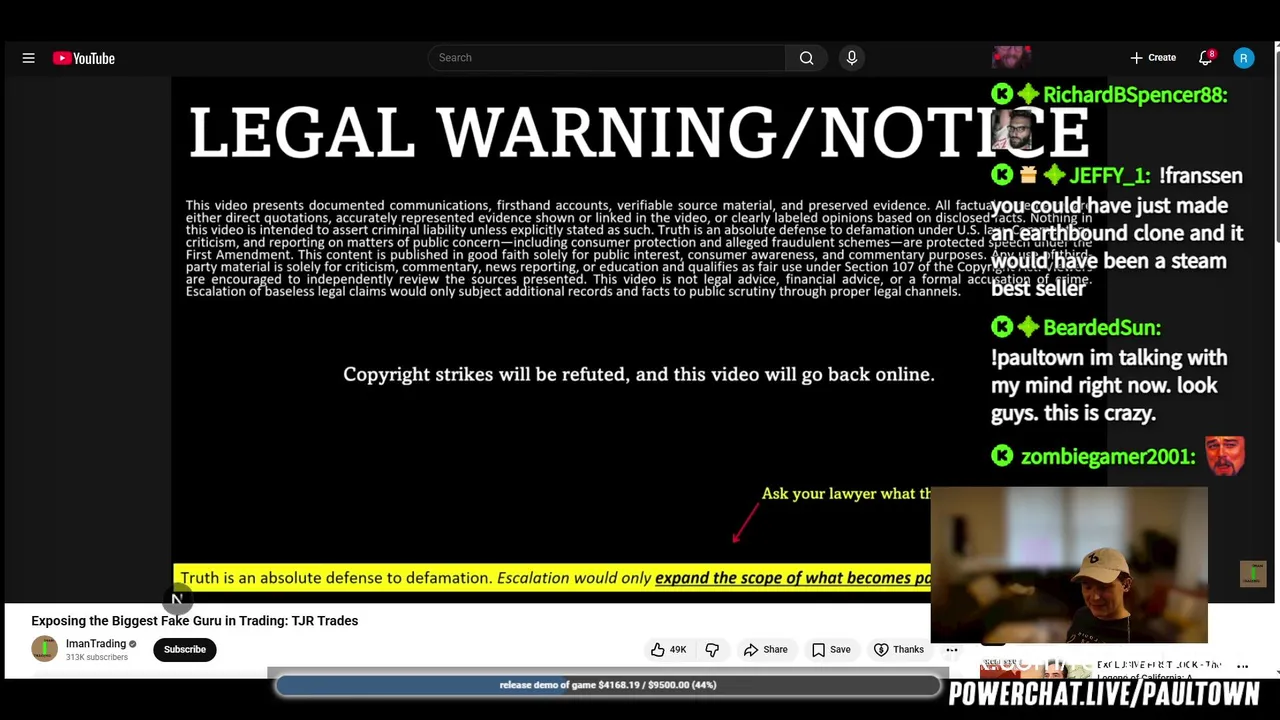Open the Create menu button

pyautogui.click(x=1153, y=58)
